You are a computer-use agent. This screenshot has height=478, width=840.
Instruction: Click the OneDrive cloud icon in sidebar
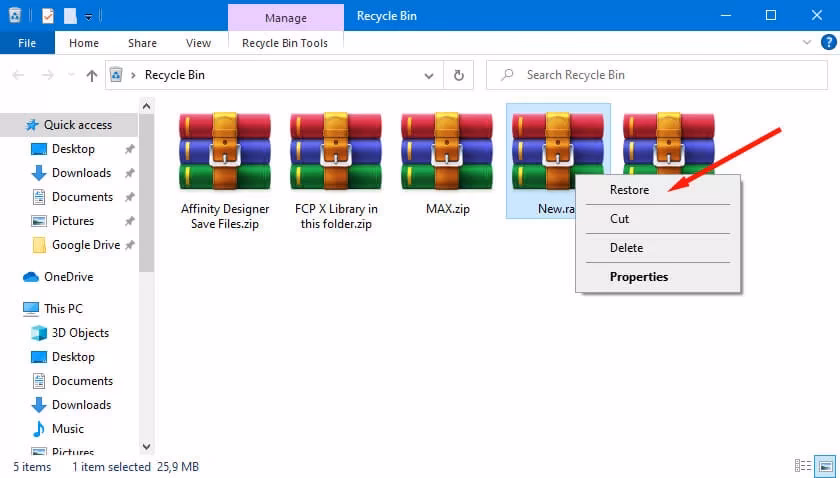(x=31, y=277)
